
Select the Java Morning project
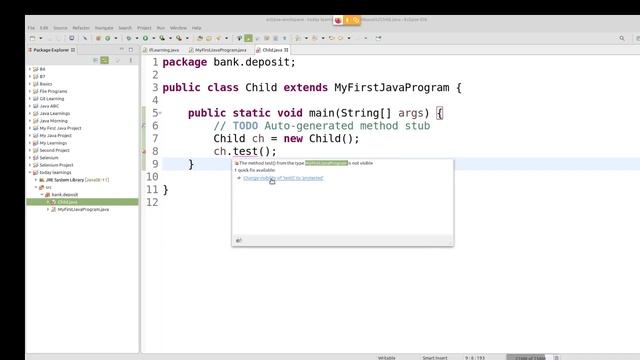[x=53, y=120]
